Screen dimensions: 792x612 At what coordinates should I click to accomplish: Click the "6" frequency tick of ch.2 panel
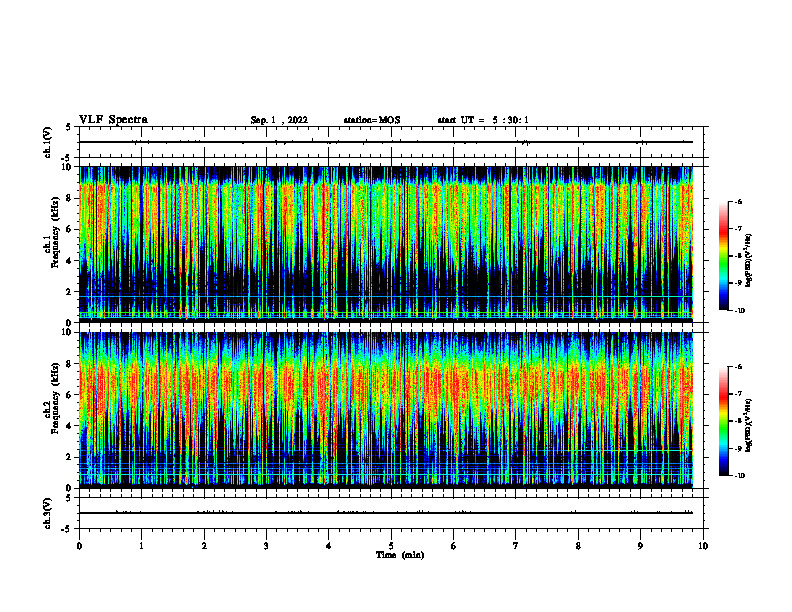tap(69, 395)
